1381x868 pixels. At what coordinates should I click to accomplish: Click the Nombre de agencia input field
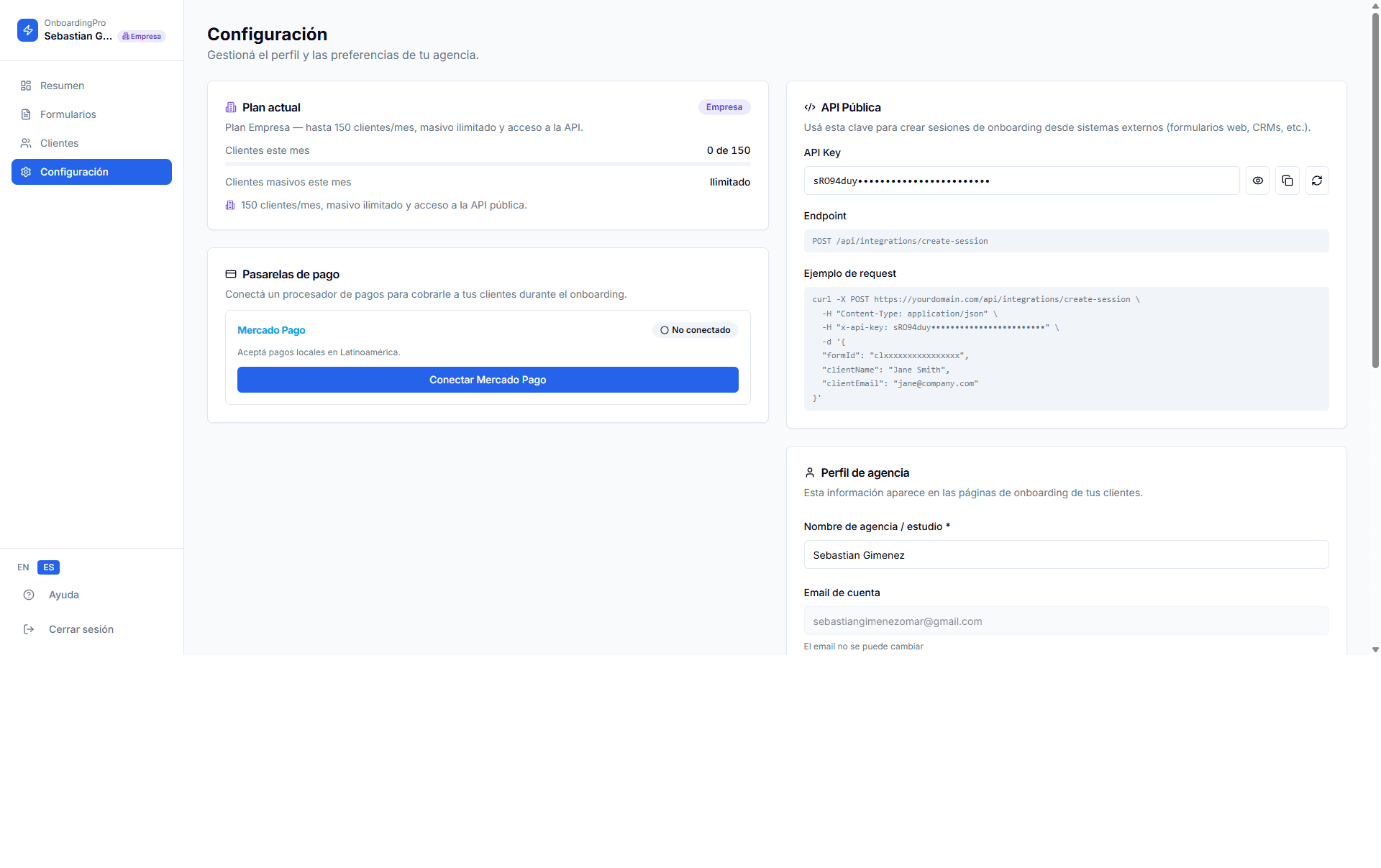1066,554
